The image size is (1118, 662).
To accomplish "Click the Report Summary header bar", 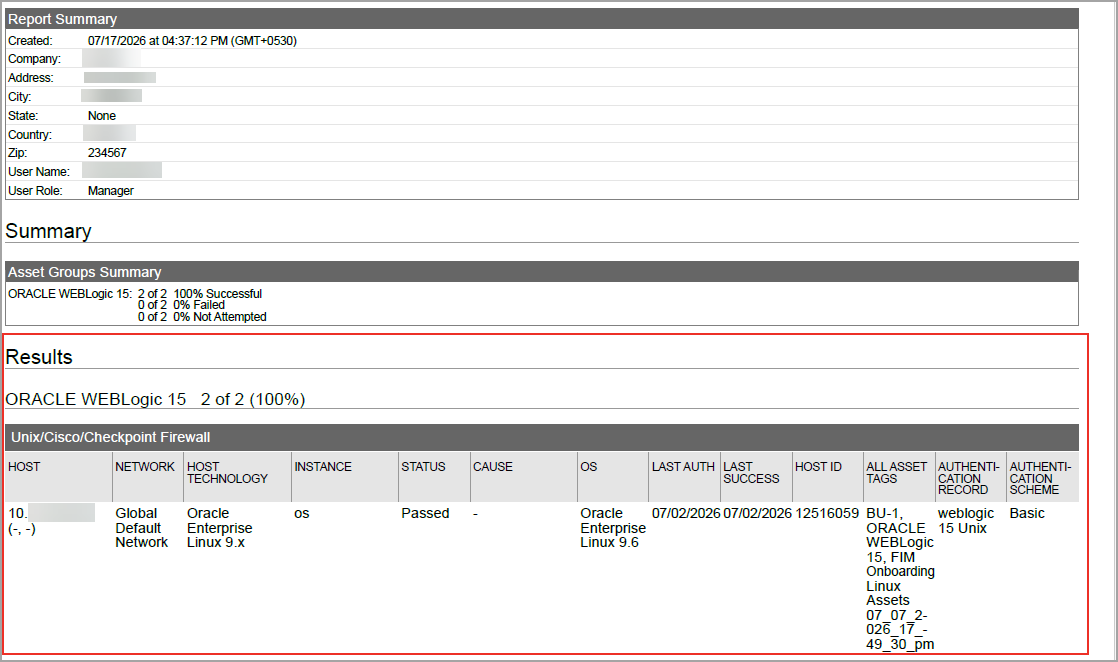I will [x=542, y=19].
